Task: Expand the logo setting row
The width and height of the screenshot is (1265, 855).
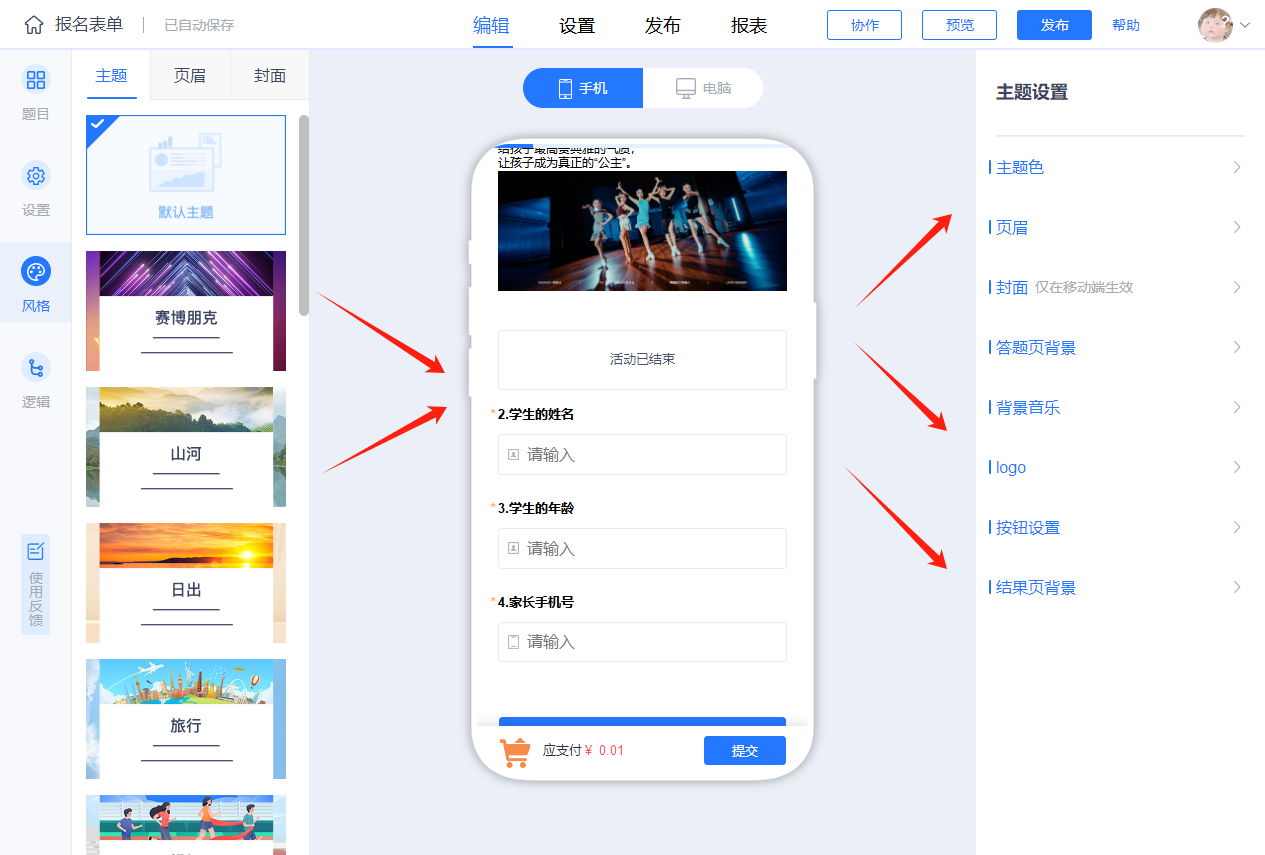Action: (x=1118, y=467)
